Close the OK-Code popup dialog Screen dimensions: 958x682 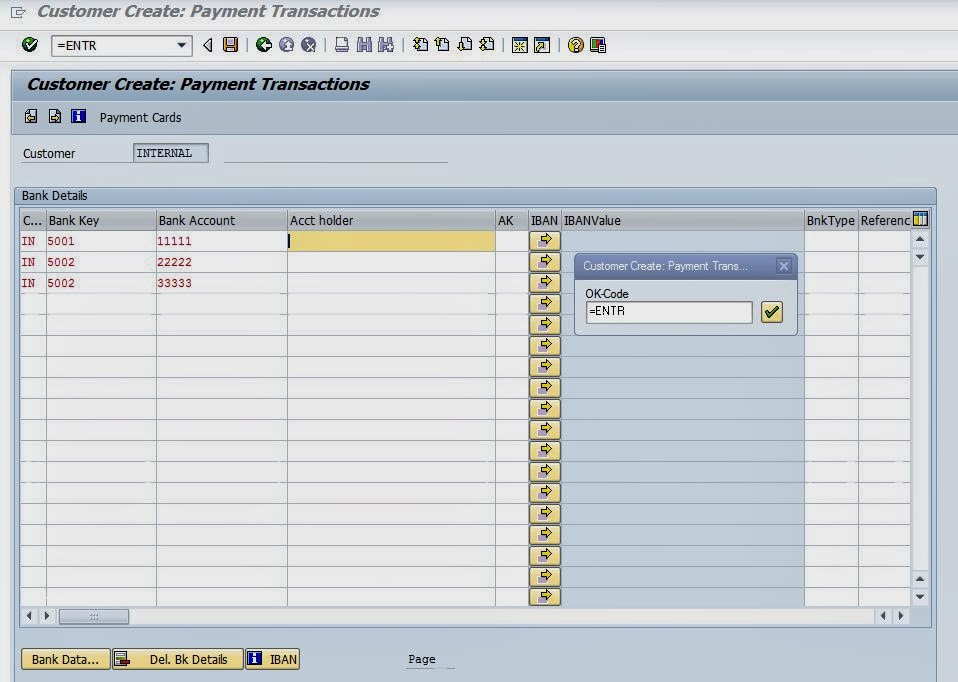[x=784, y=266]
